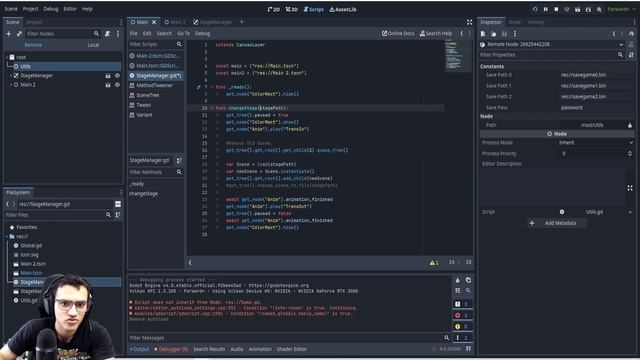
Task: Click the Online Docs button
Action: pyautogui.click(x=398, y=33)
